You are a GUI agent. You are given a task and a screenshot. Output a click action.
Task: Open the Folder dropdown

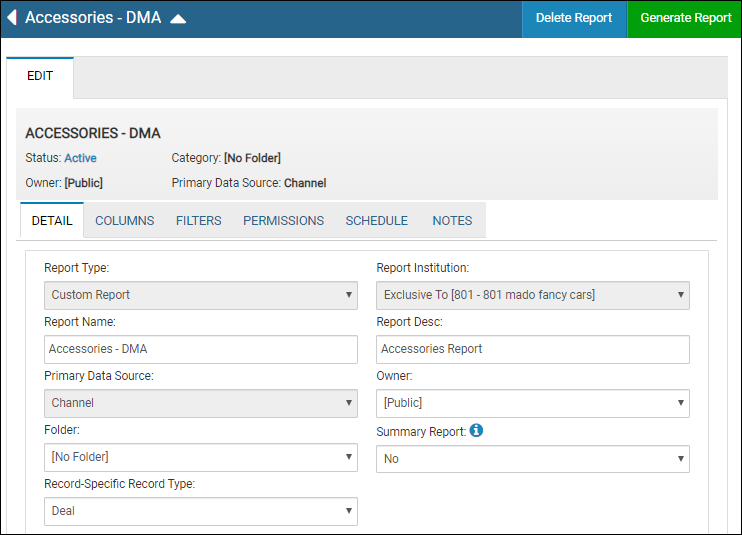point(201,457)
